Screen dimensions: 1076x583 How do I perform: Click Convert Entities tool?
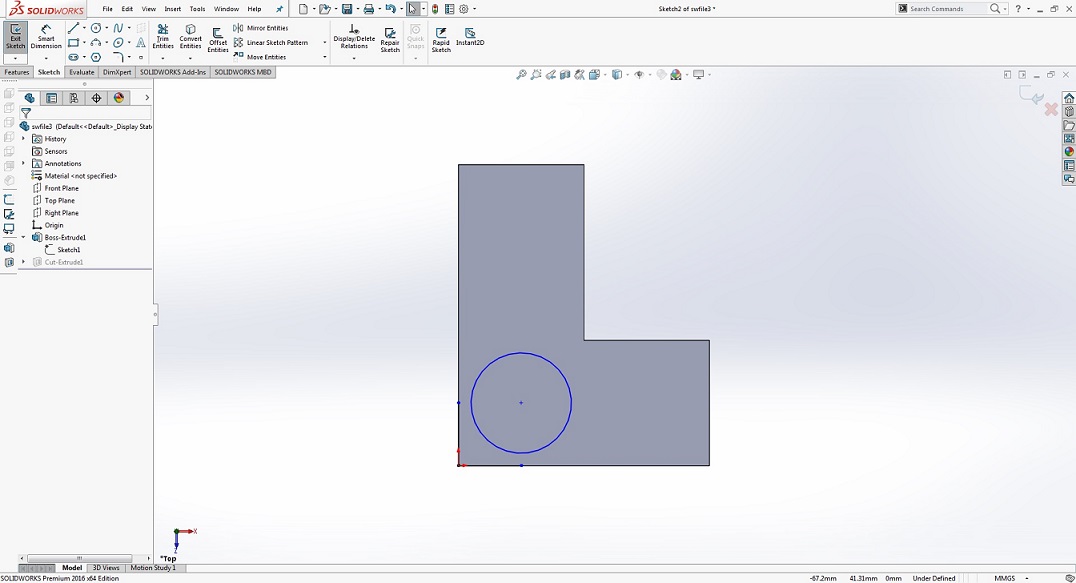(x=190, y=37)
